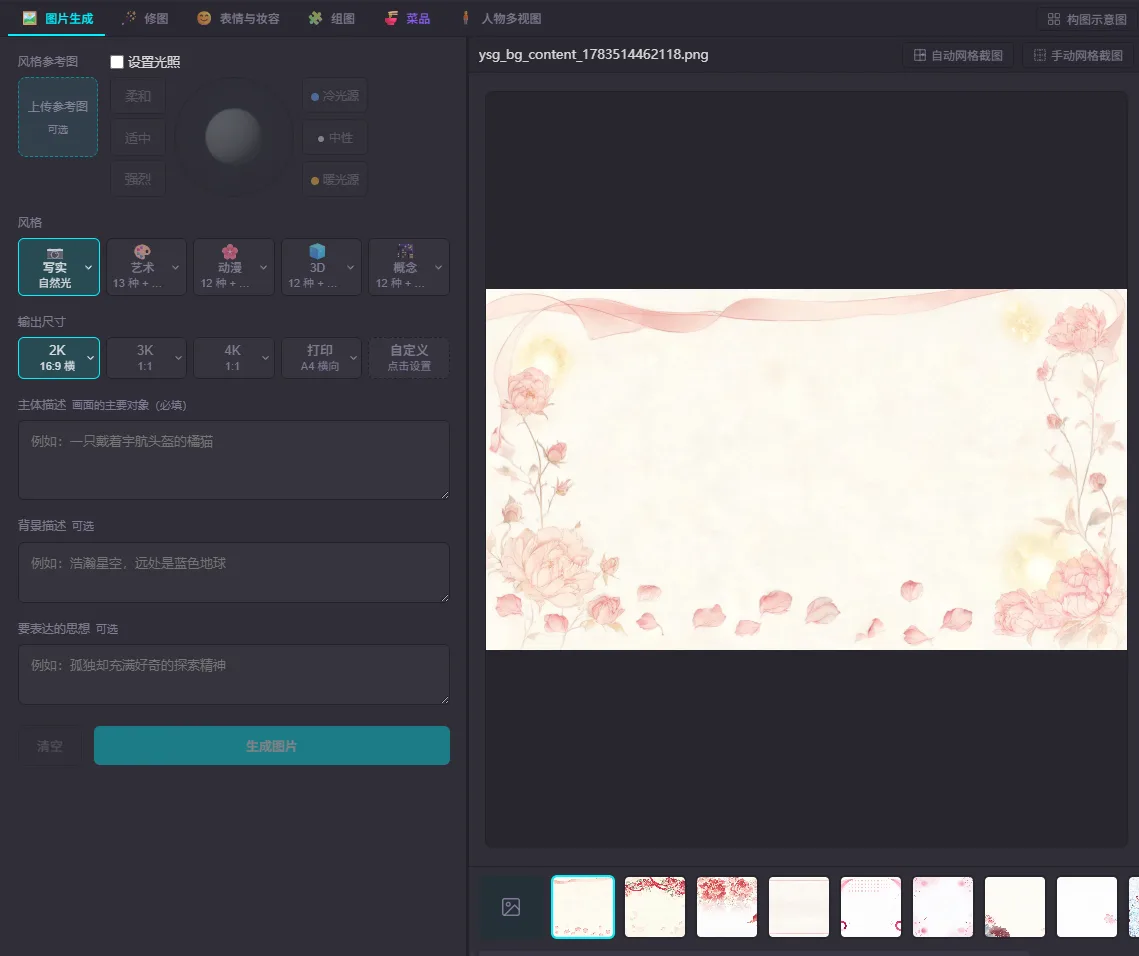Viewport: 1139px width, 956px height.
Task: Select the 适中 light intensity option
Action: tap(138, 138)
